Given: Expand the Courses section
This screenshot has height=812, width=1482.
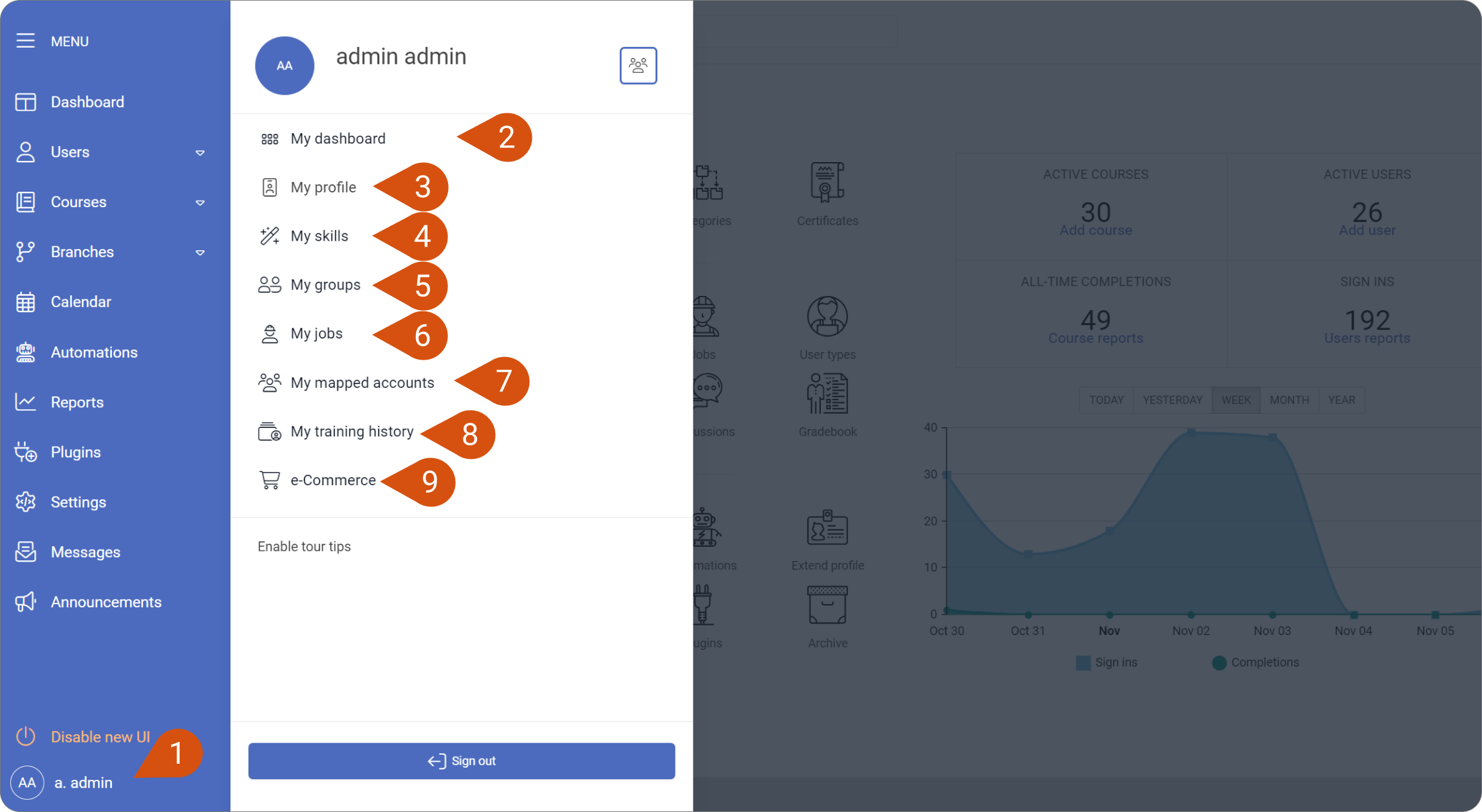Looking at the screenshot, I should point(200,202).
